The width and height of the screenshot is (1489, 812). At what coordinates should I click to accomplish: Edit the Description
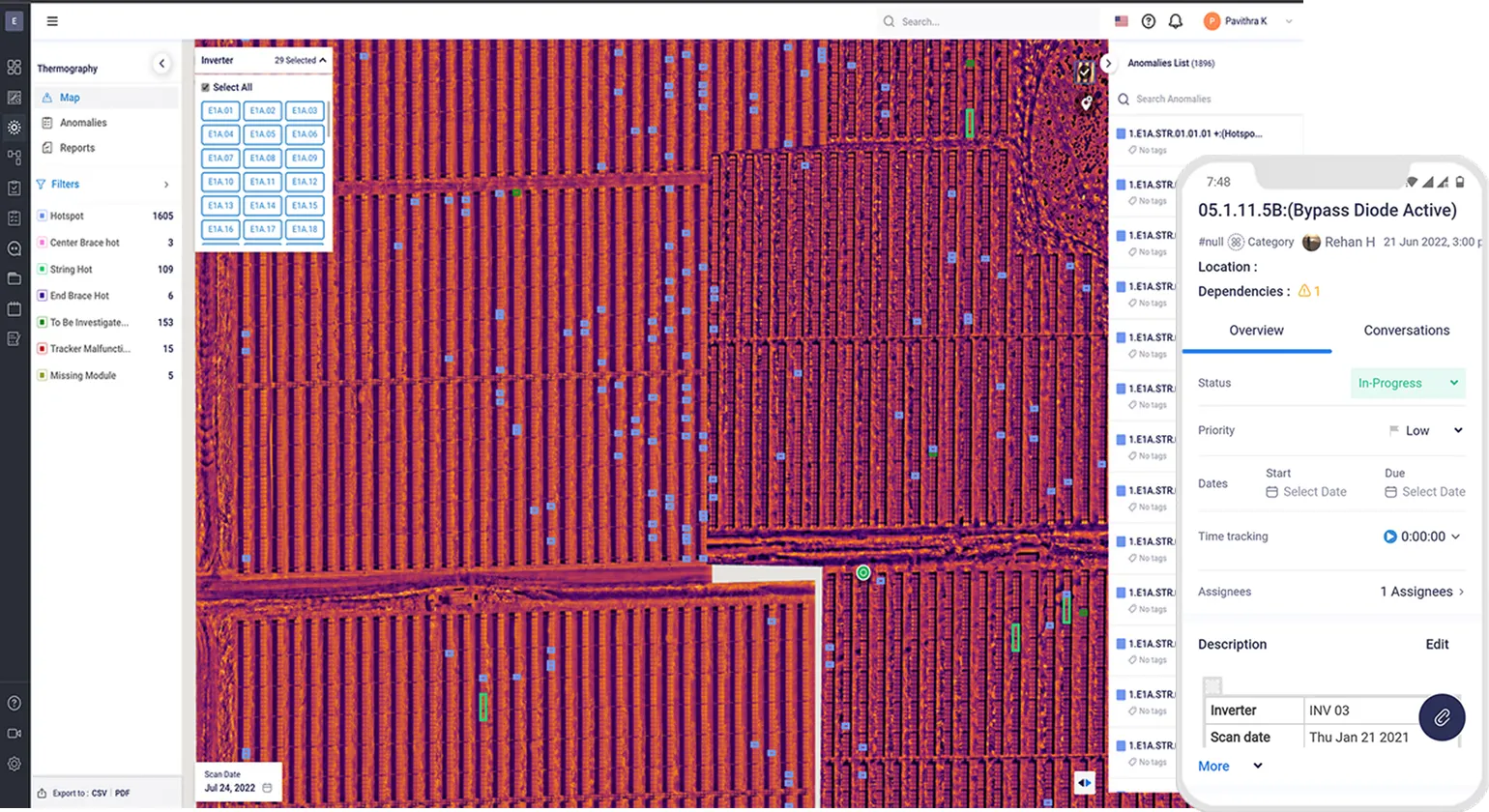click(1437, 645)
